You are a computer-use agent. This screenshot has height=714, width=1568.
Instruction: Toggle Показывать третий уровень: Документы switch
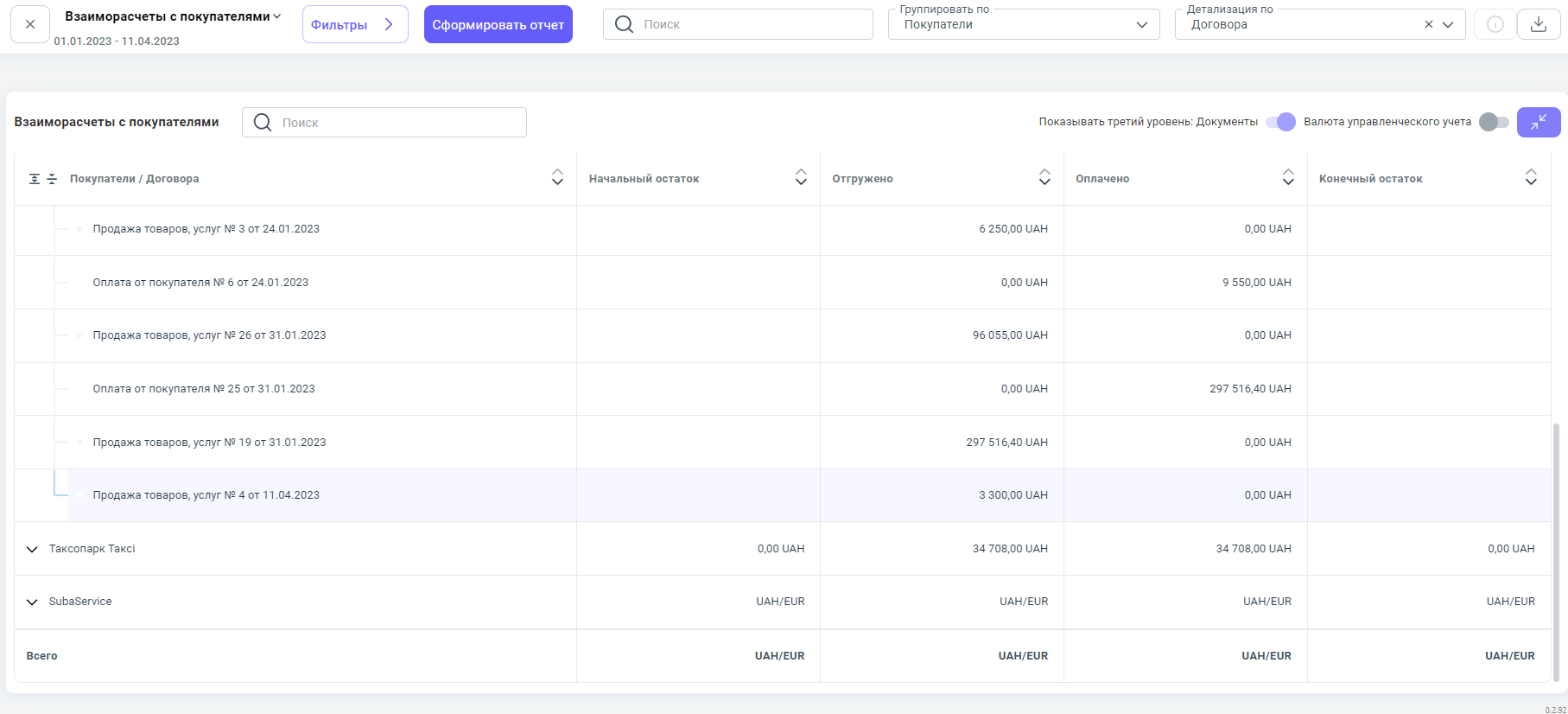pos(1280,122)
